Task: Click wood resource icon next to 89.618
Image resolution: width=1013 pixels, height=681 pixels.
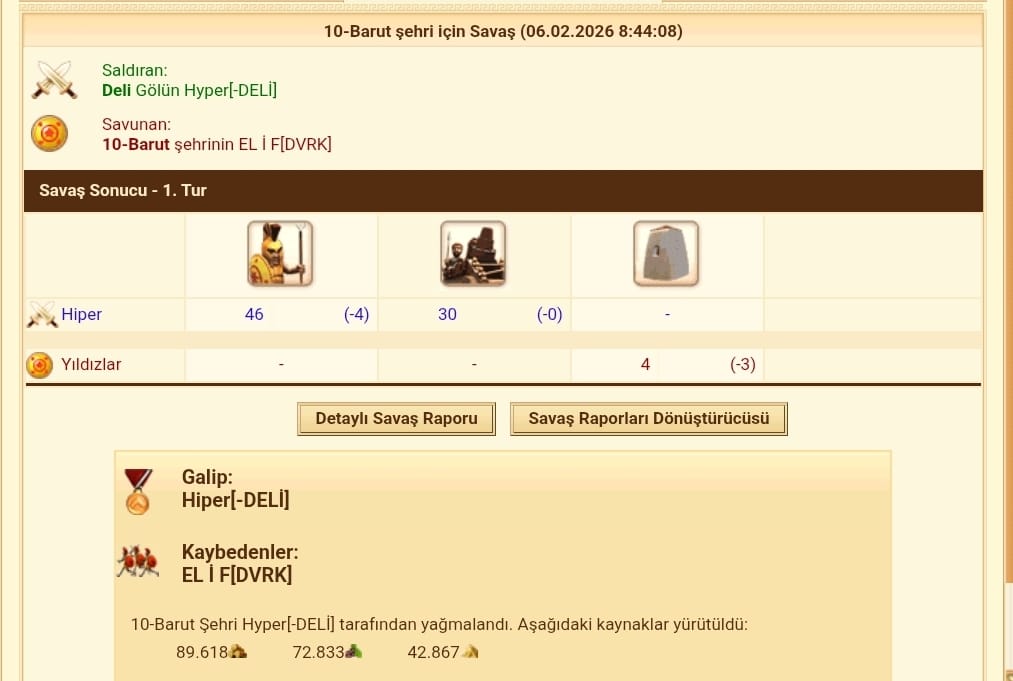Action: tap(238, 651)
